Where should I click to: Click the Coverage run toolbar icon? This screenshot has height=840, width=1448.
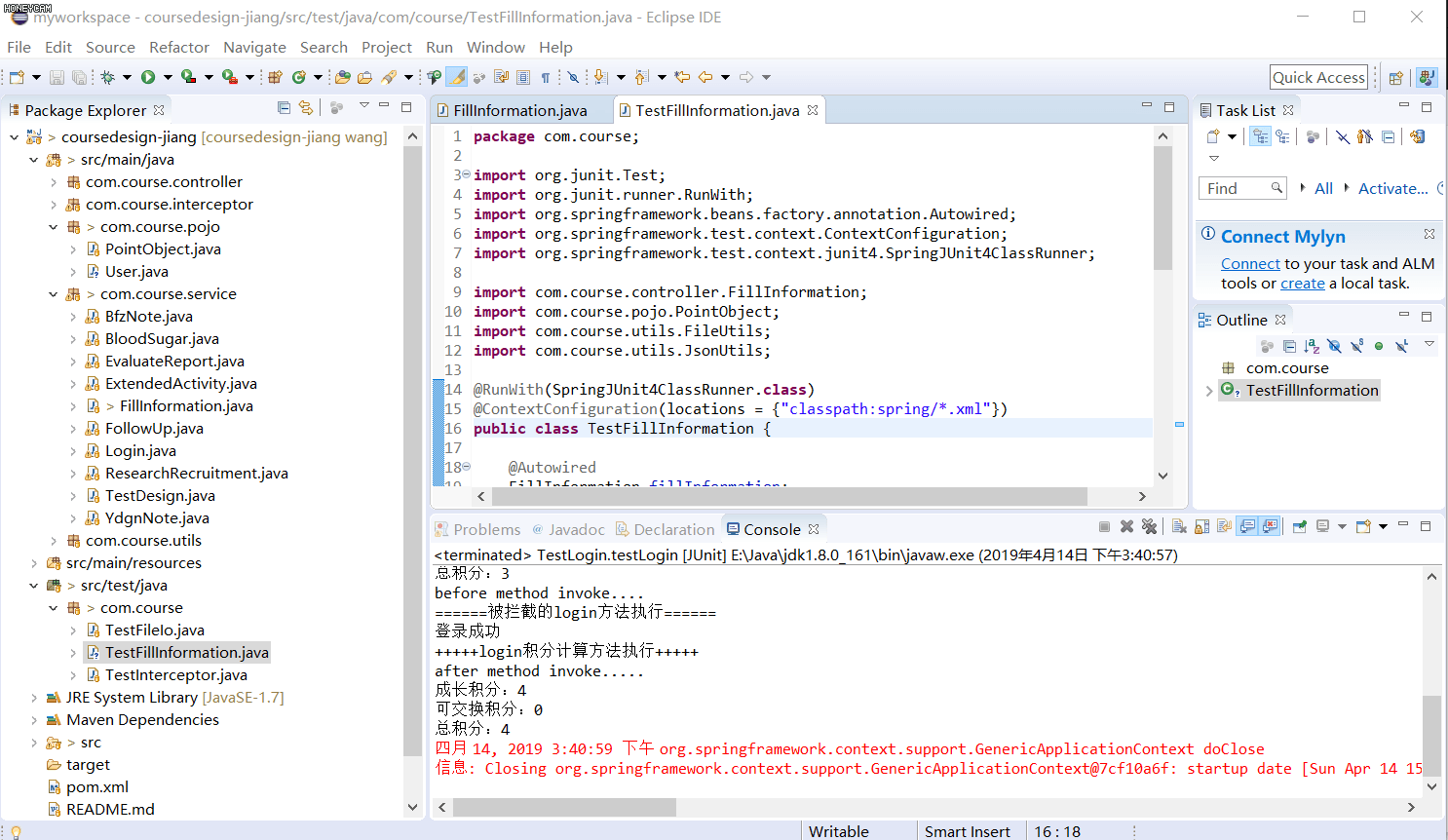pyautogui.click(x=187, y=77)
